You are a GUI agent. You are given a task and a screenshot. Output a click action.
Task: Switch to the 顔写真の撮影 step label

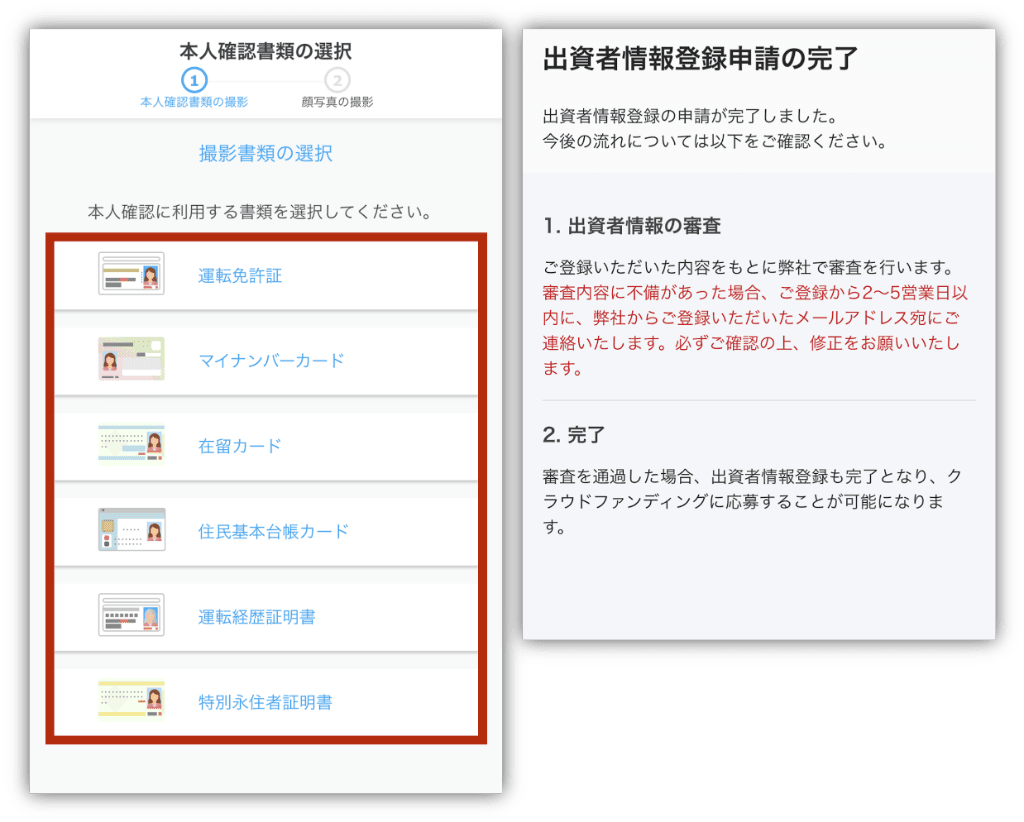(337, 102)
